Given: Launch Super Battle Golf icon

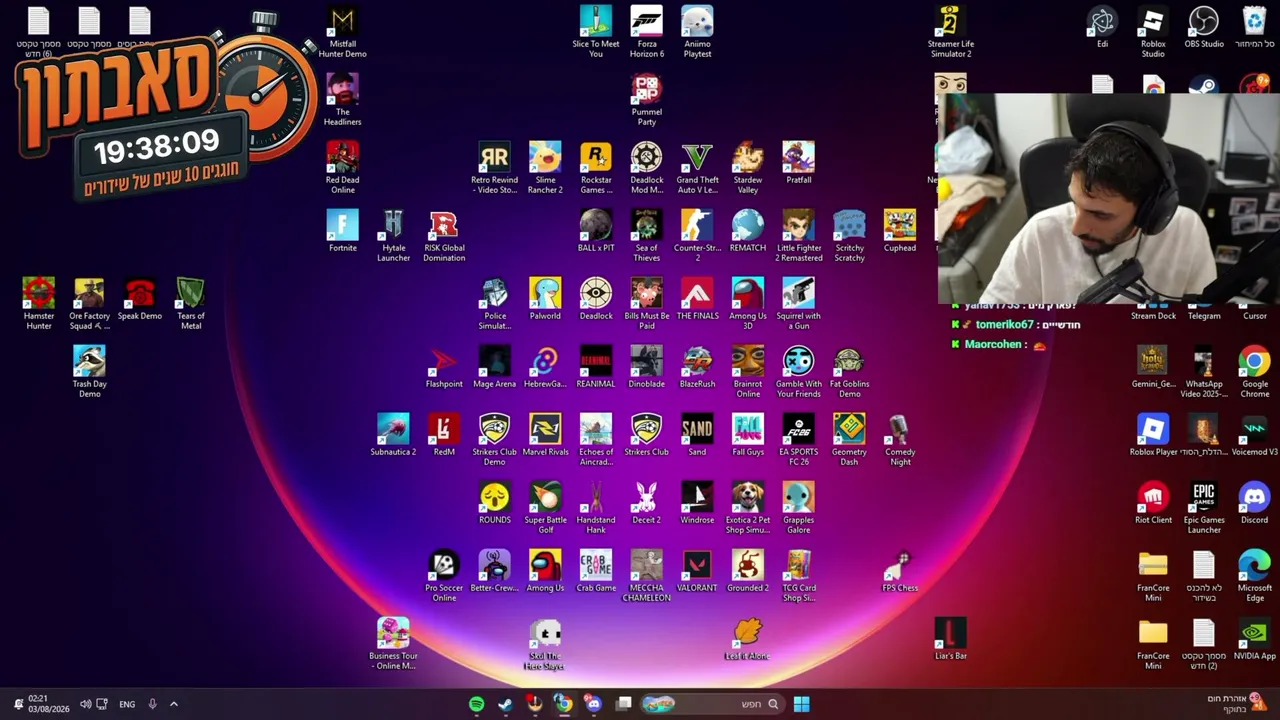Looking at the screenshot, I should (545, 508).
